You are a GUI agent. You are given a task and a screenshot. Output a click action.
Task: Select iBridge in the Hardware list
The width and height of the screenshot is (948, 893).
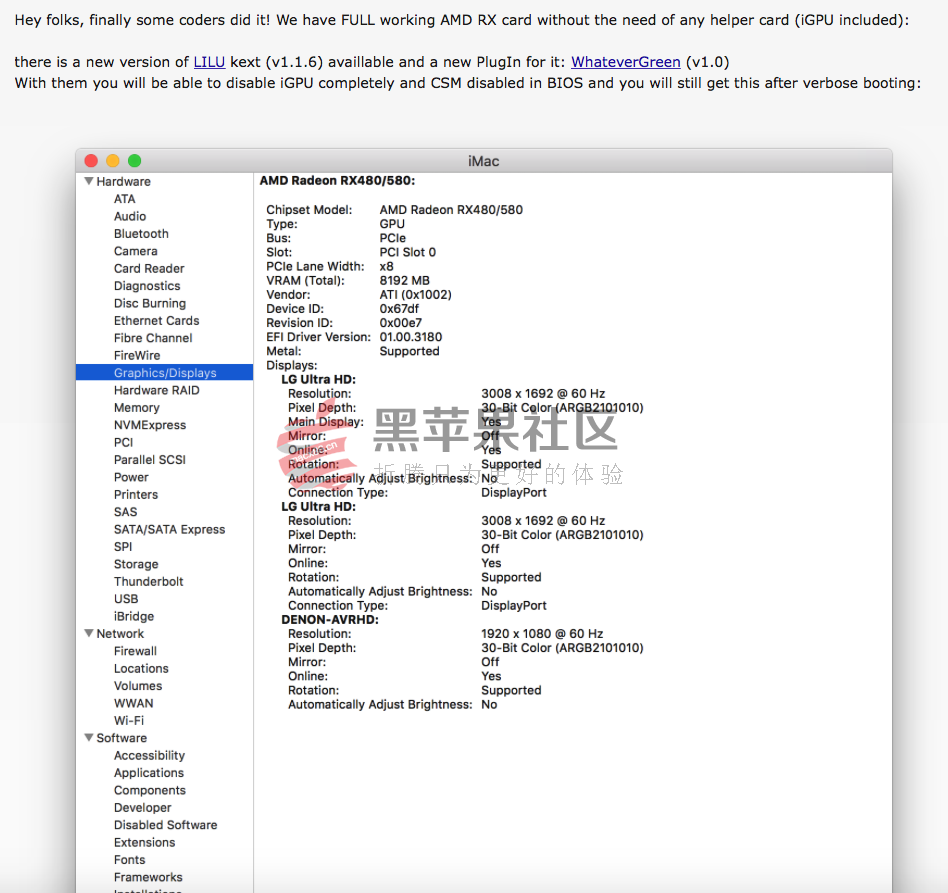click(x=134, y=616)
